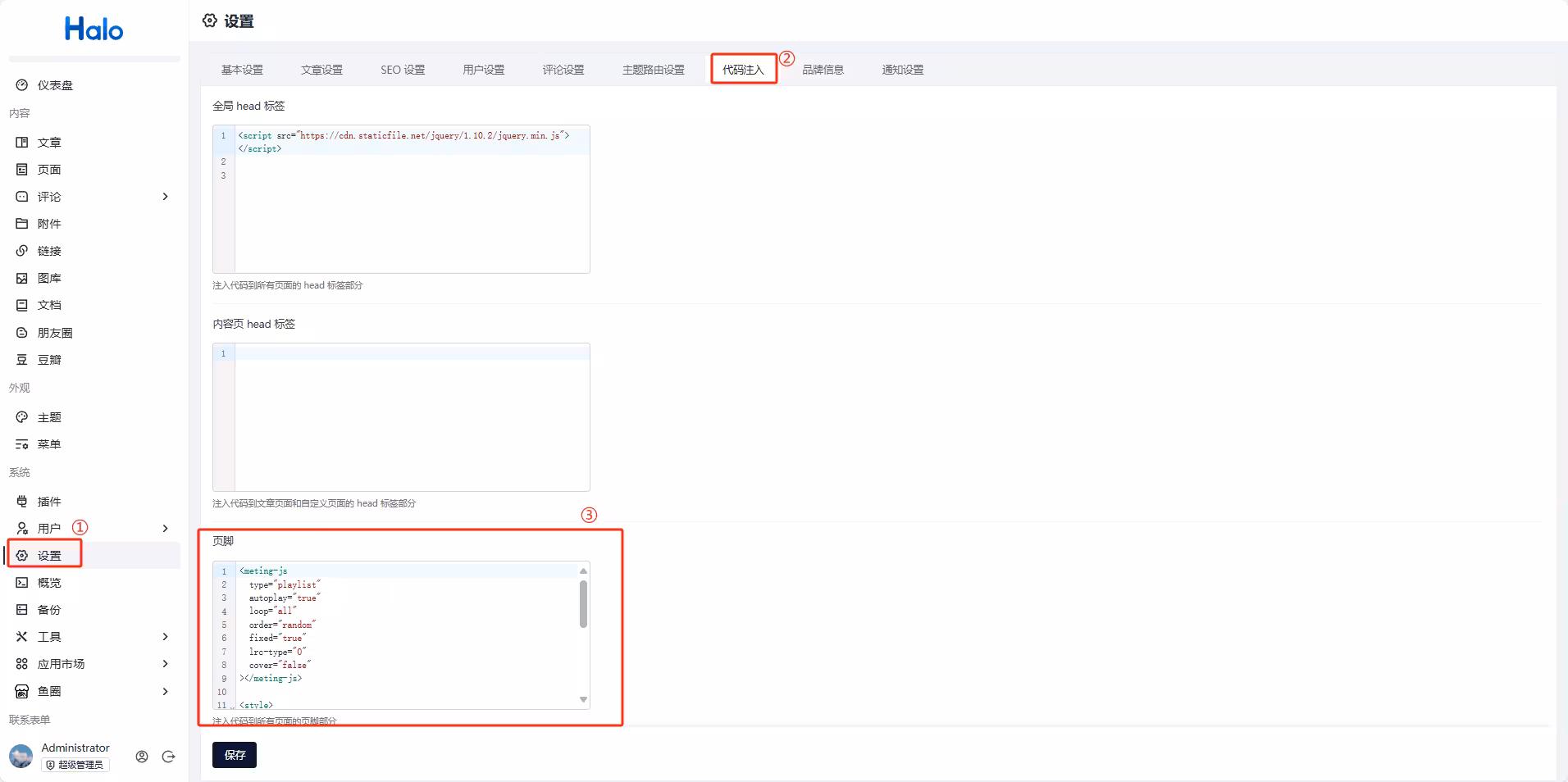Click the fold marker beside line 11 <style>
This screenshot has height=782, width=1568.
click(x=233, y=706)
